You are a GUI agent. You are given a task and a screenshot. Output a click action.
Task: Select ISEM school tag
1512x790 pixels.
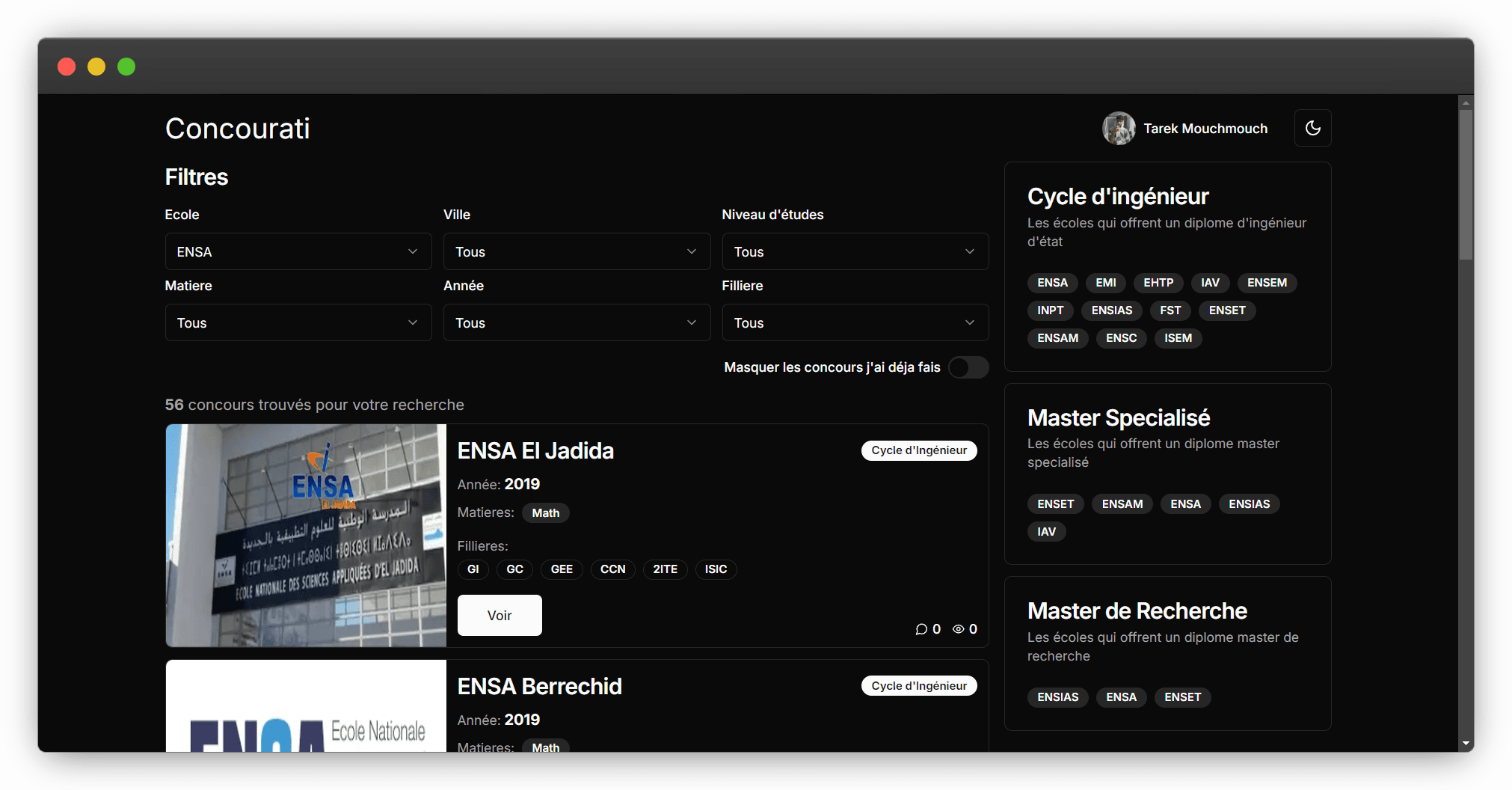pyautogui.click(x=1178, y=338)
